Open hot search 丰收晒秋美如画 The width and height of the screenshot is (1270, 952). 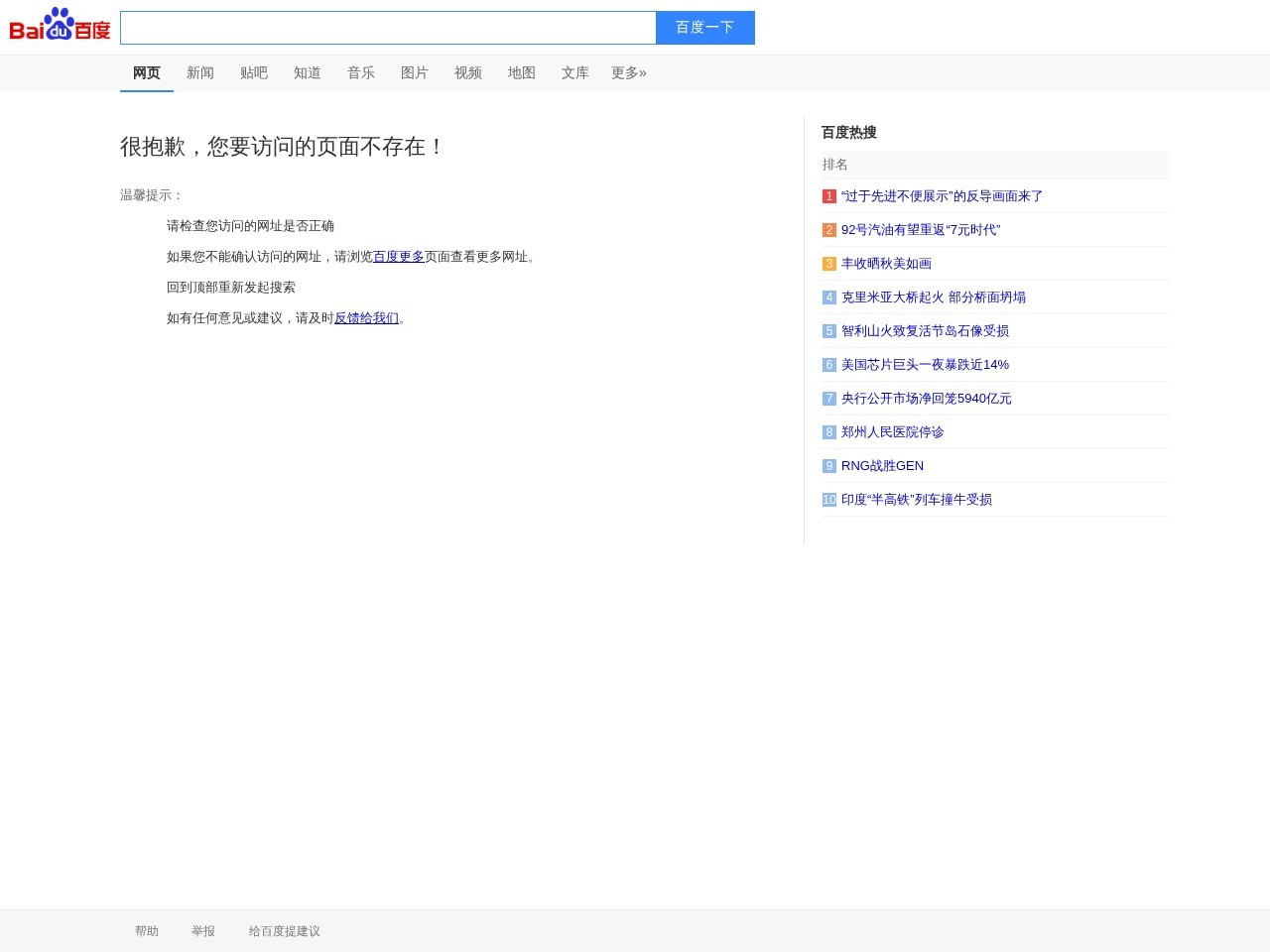886,264
